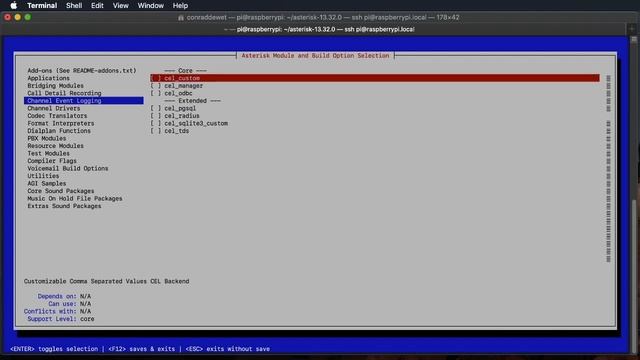The height and width of the screenshot is (360, 640).
Task: Toggle the cel_manager checkbox
Action: (156, 86)
